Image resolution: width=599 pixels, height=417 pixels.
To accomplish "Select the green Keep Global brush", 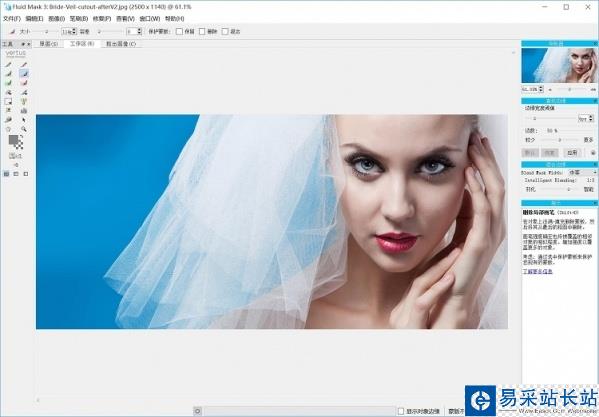I will 8,83.
